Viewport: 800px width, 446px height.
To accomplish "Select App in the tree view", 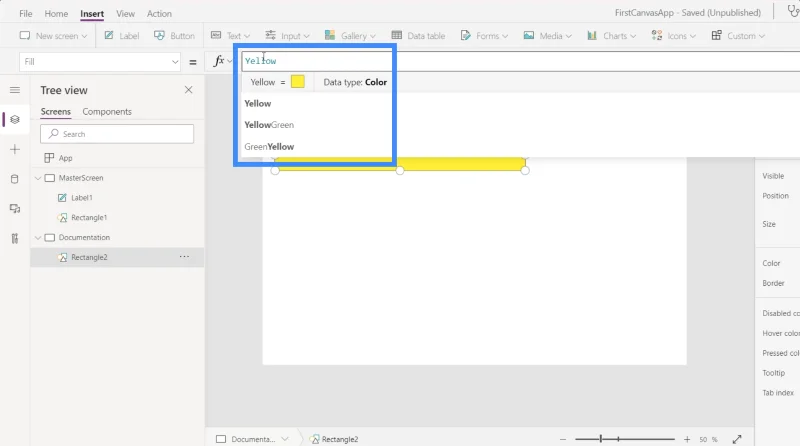I will pyautogui.click(x=65, y=158).
